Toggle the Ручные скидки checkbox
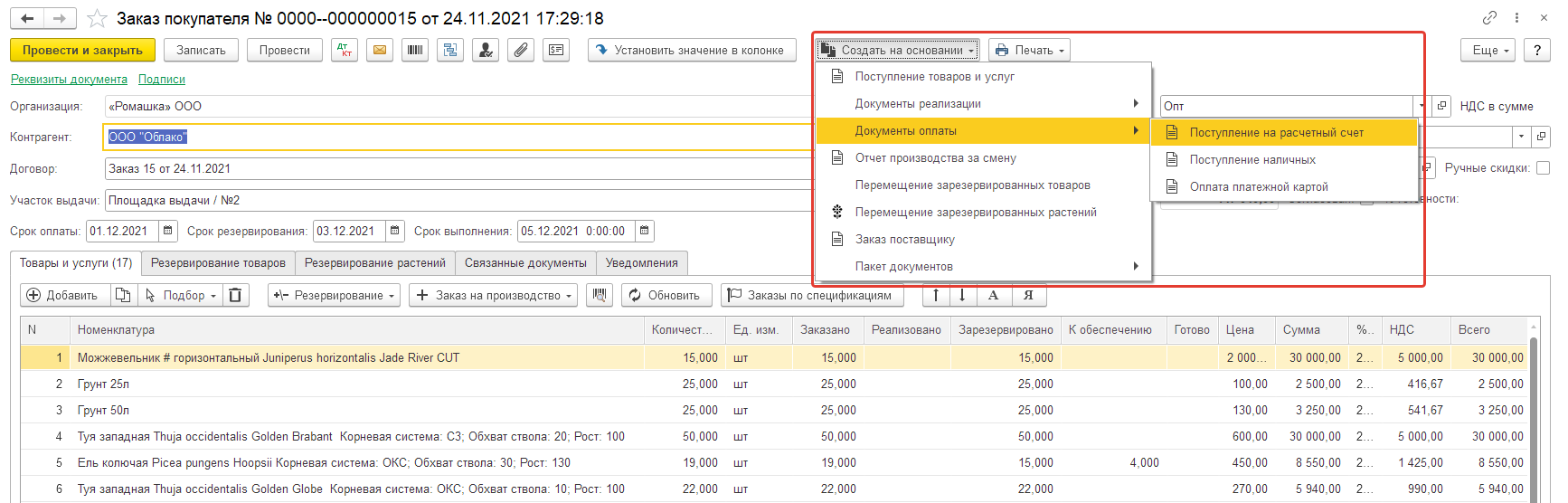 (x=1543, y=168)
